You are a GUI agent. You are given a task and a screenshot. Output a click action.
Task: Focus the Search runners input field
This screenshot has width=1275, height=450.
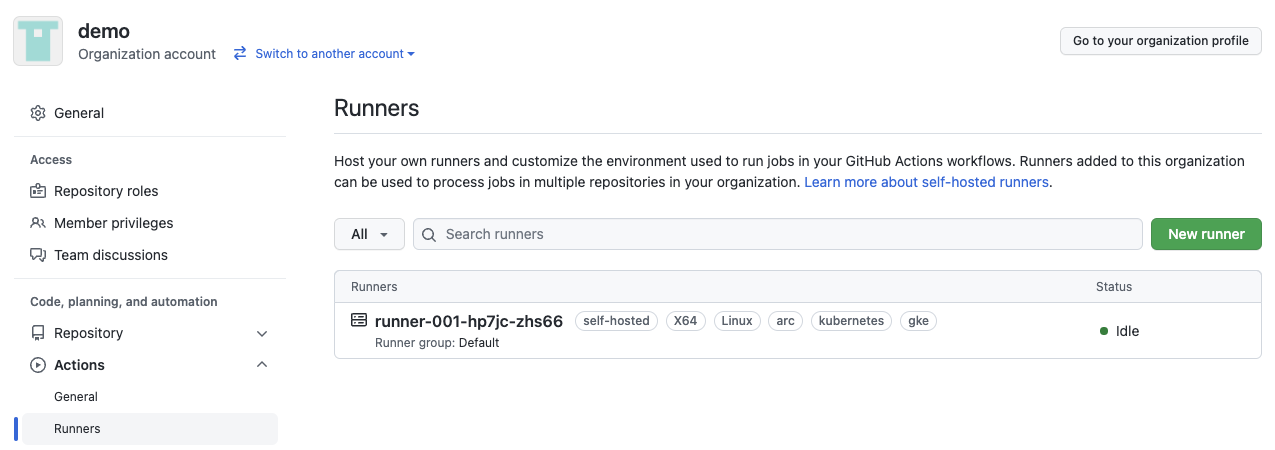point(777,234)
